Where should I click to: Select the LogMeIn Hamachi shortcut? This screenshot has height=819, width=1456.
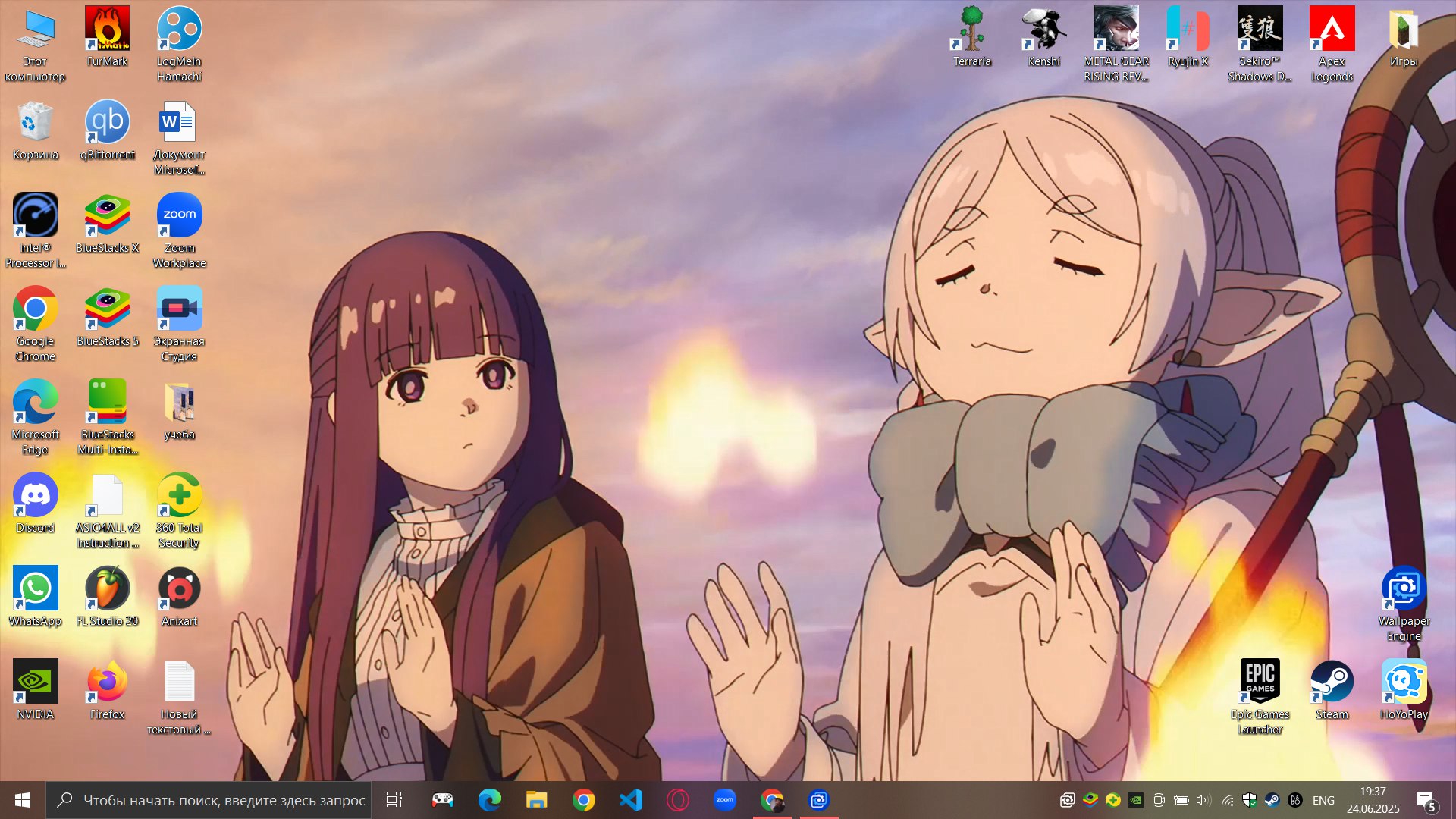[179, 45]
